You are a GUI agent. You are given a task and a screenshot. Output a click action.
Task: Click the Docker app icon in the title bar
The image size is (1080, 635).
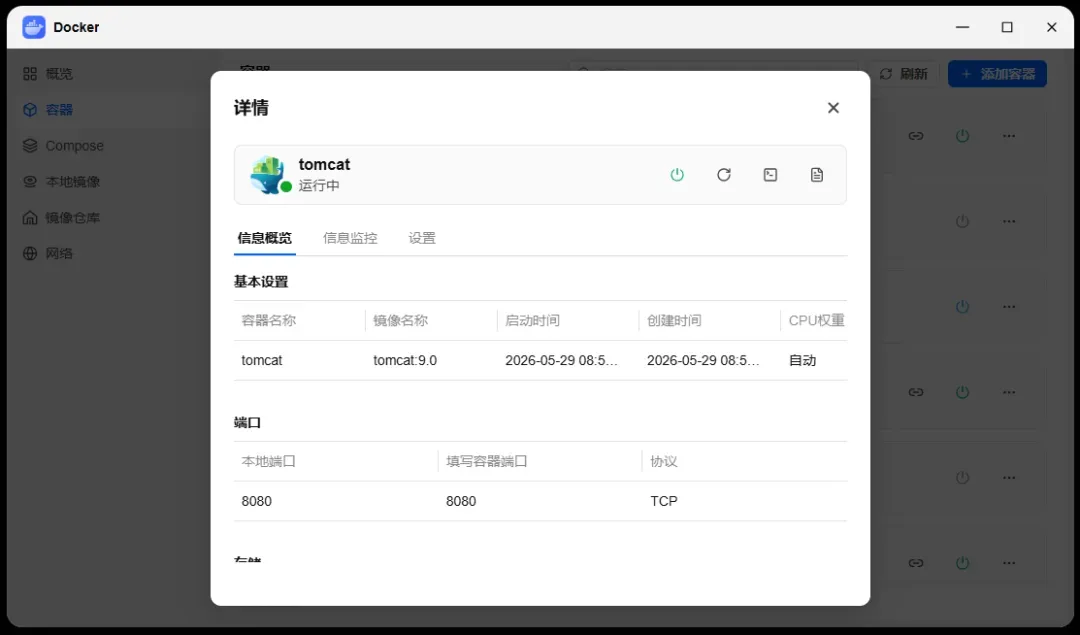tap(34, 27)
